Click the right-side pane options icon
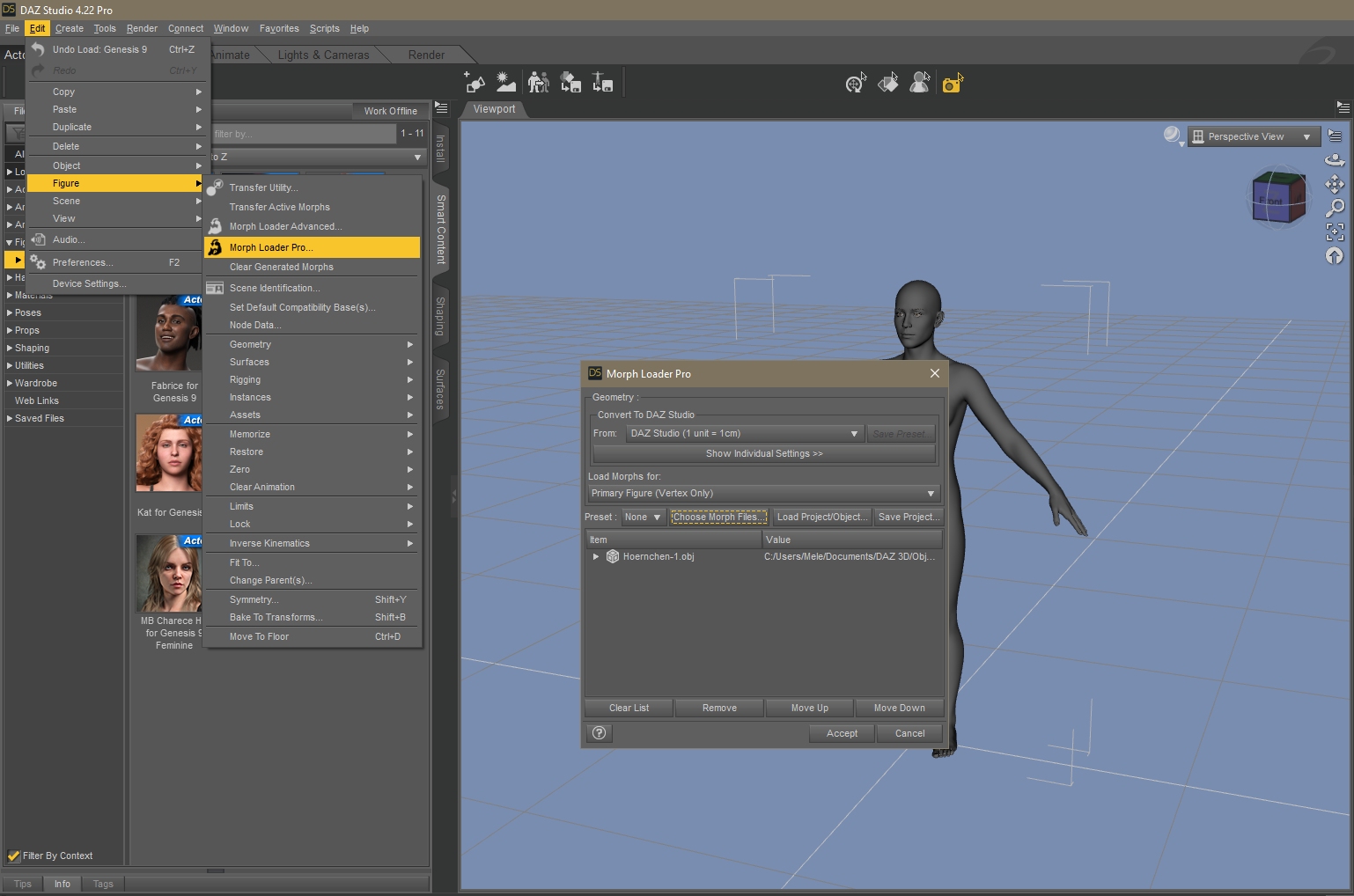The height and width of the screenshot is (896, 1354). point(1343,108)
